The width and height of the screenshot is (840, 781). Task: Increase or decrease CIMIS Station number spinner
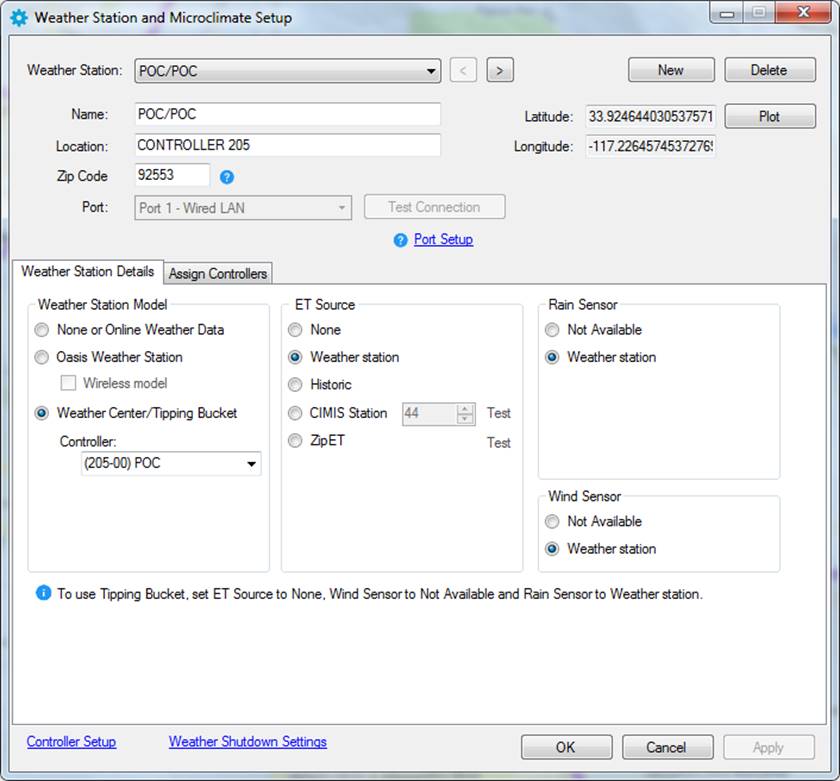pos(465,414)
